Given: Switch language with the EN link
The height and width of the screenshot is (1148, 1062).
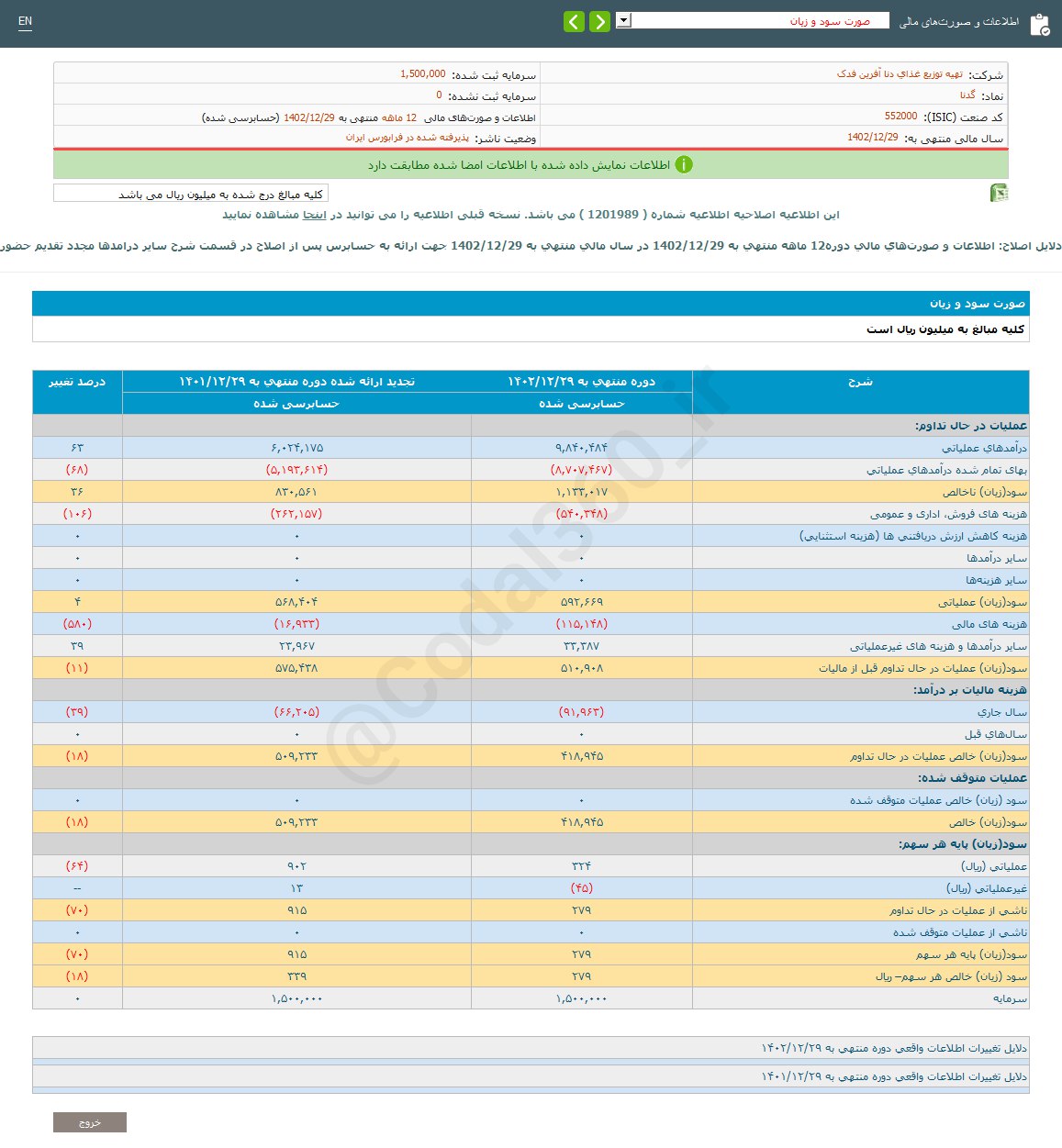Looking at the screenshot, I should click(x=25, y=21).
